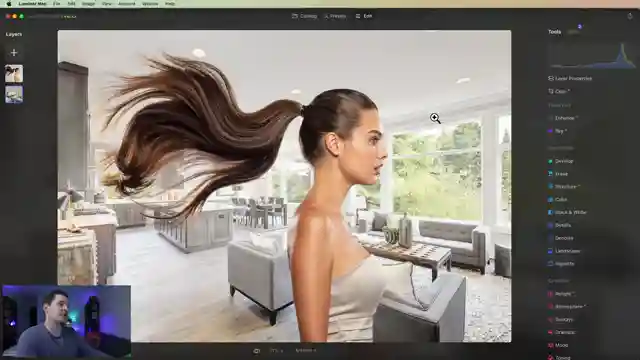Select the Erase tool
Image resolution: width=640 pixels, height=360 pixels.
558,174
